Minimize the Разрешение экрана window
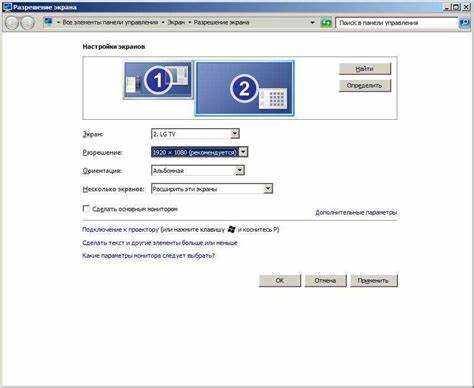The height and width of the screenshot is (388, 474). (448, 7)
